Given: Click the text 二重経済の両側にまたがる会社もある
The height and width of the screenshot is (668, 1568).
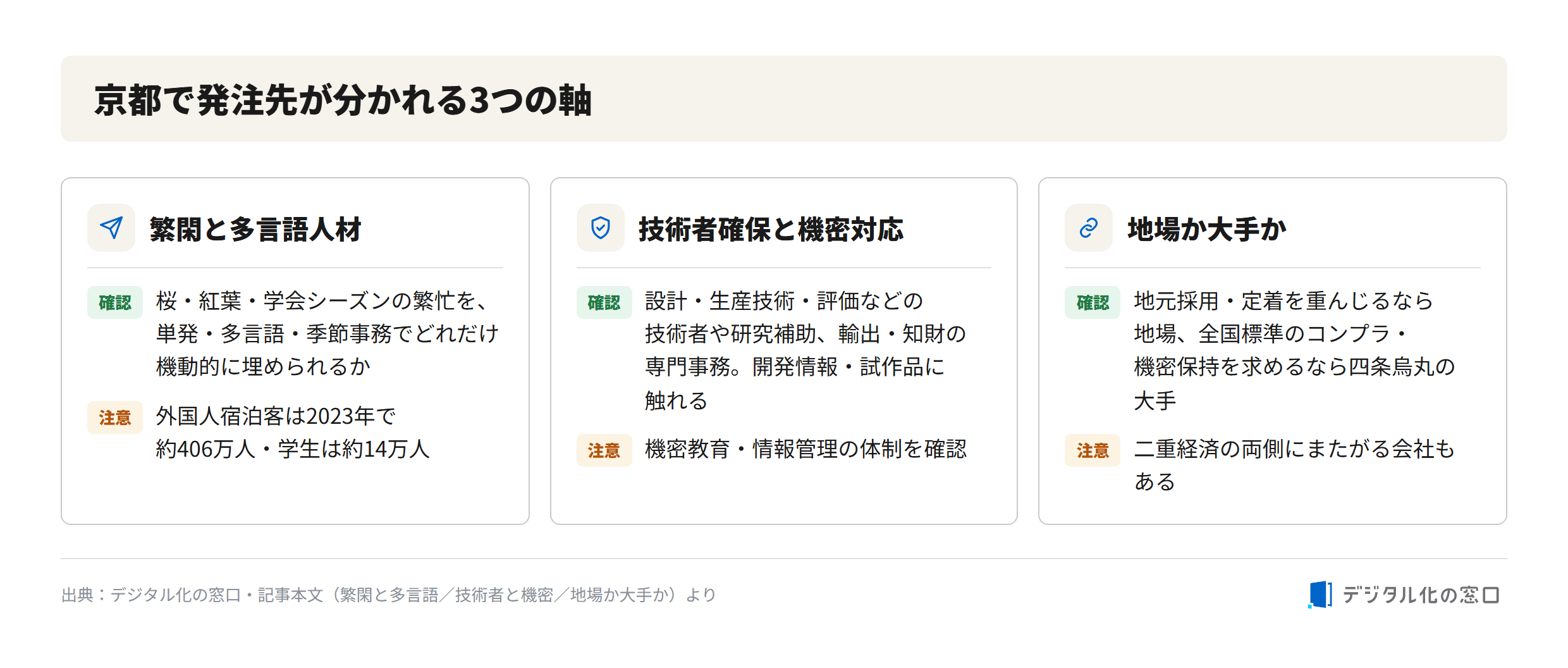Looking at the screenshot, I should pyautogui.click(x=1294, y=466).
